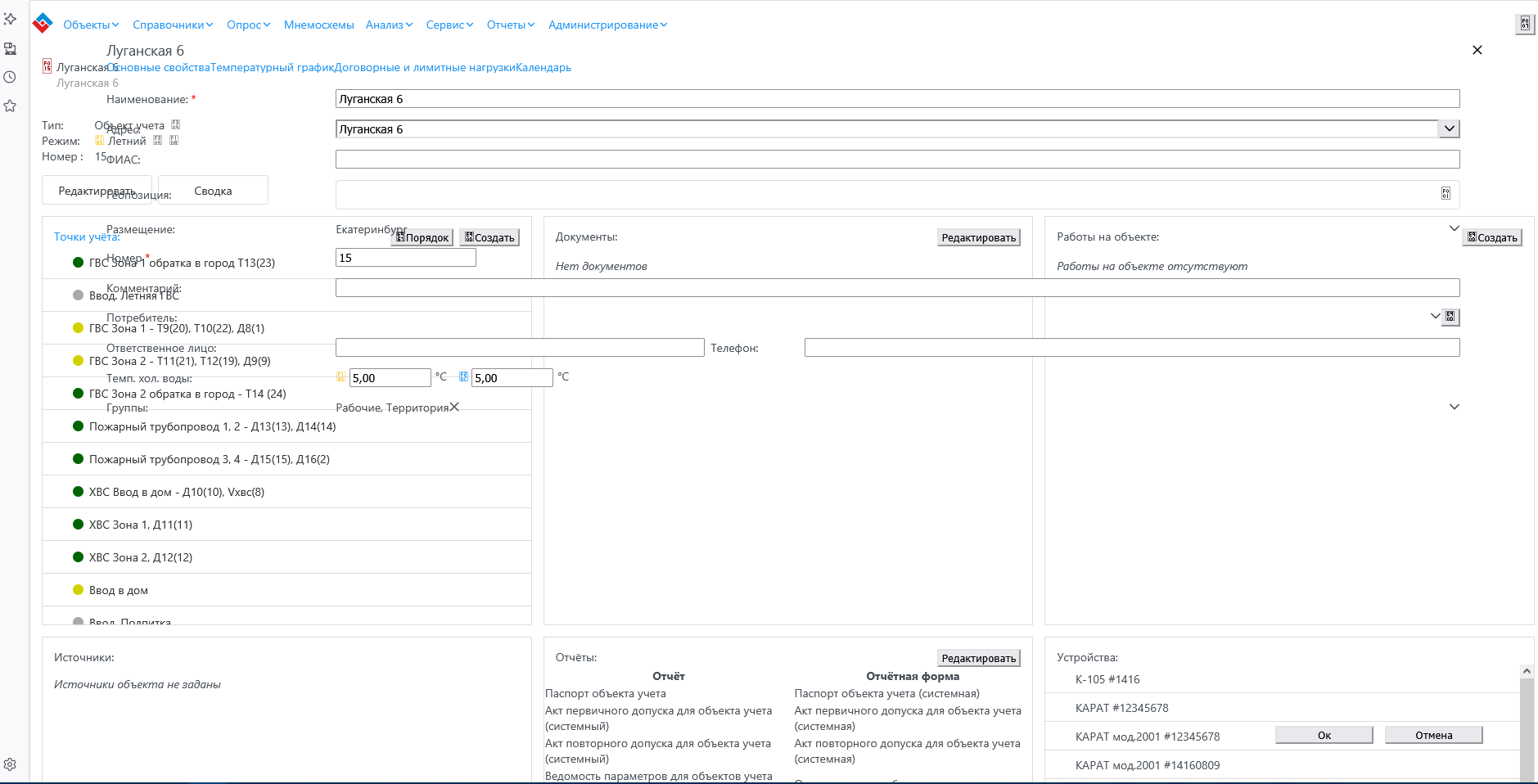Viewport: 1538px width, 784px height.
Task: Click the red document icon beside Луганская 6
Action: (x=47, y=66)
